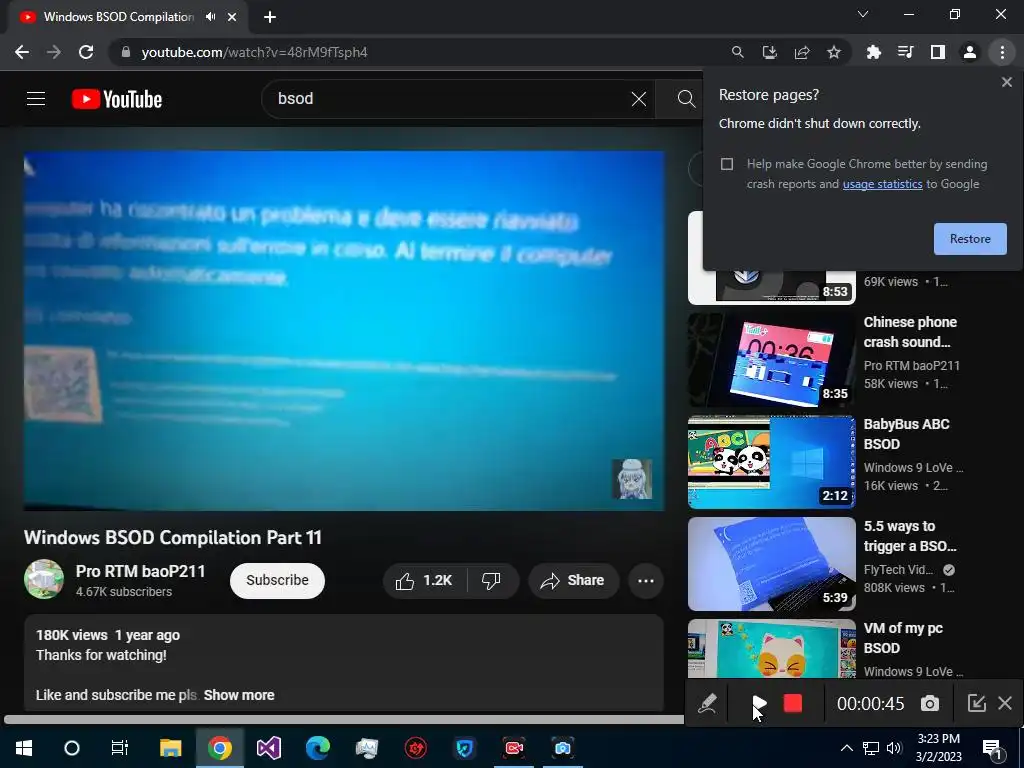Viewport: 1024px width, 768px height.
Task: Open File Explorer from taskbar
Action: tap(171, 748)
